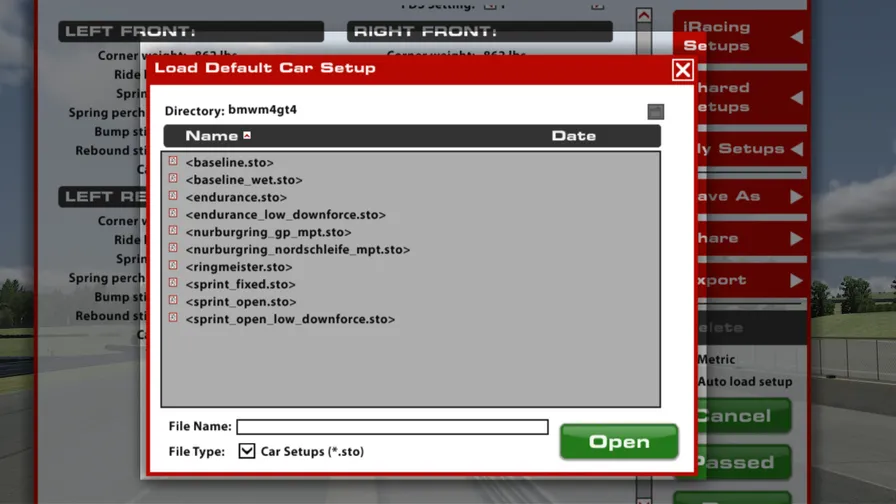Screen dimensions: 896x504
Task: Select <baseline_wet.sto> file name
Action: pyautogui.click(x=244, y=180)
